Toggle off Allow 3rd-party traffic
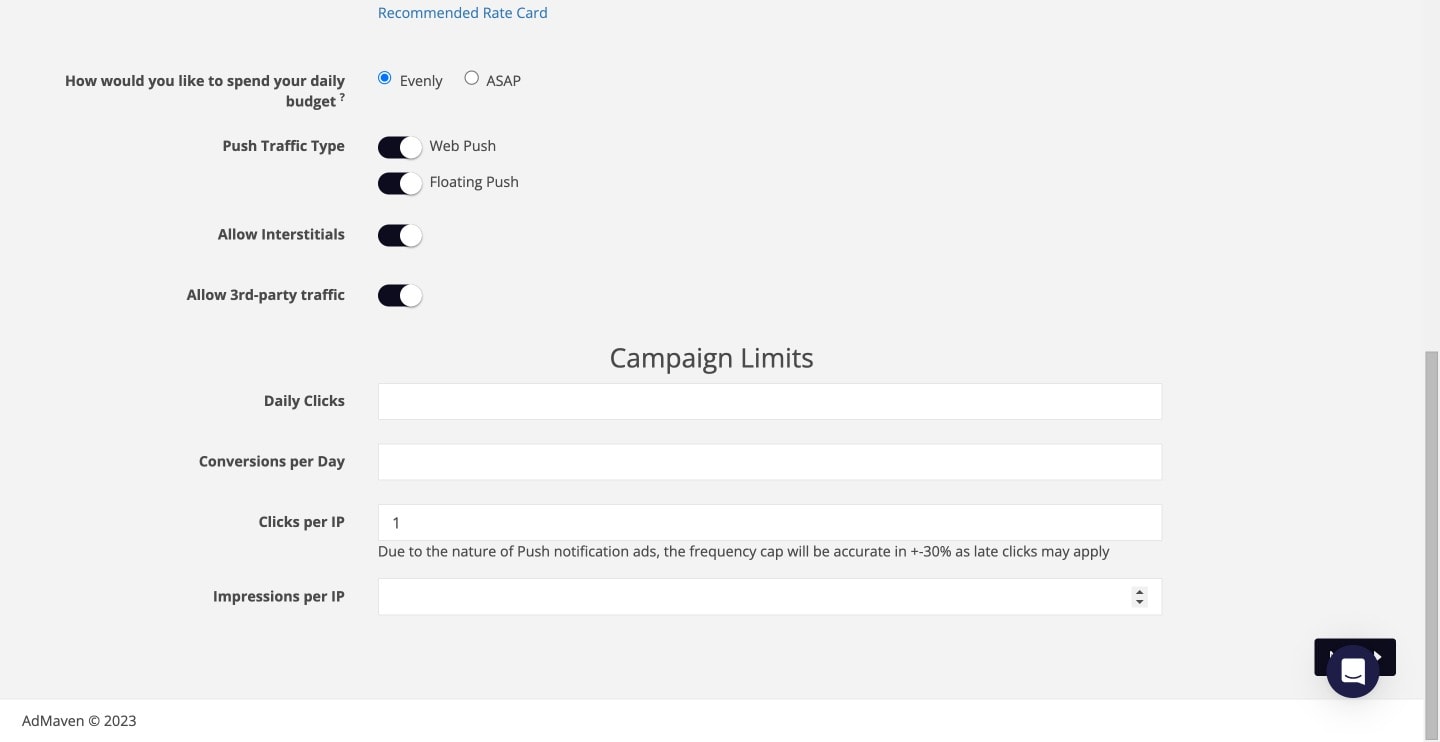 (400, 295)
